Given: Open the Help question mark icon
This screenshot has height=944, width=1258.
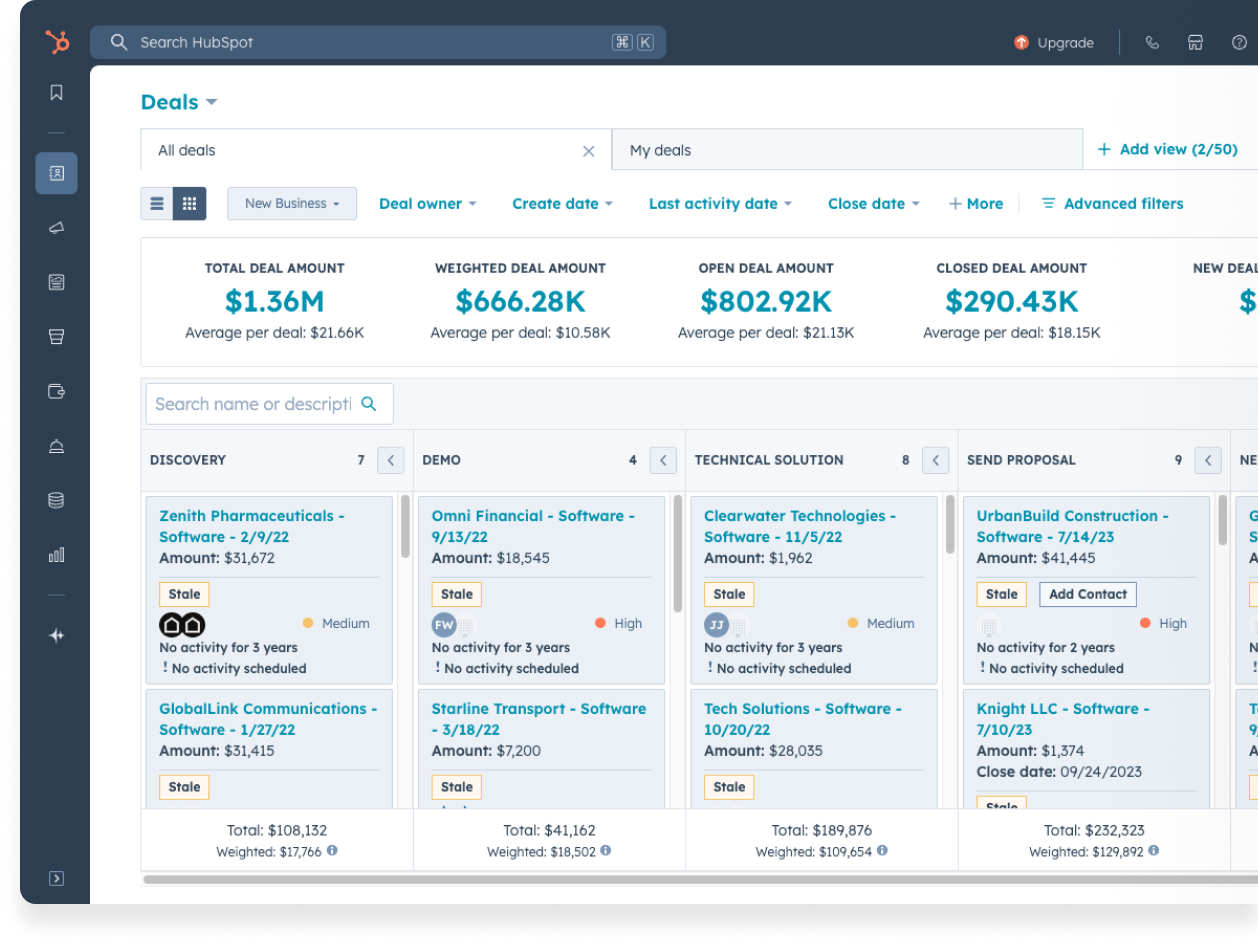Looking at the screenshot, I should pos(1239,43).
